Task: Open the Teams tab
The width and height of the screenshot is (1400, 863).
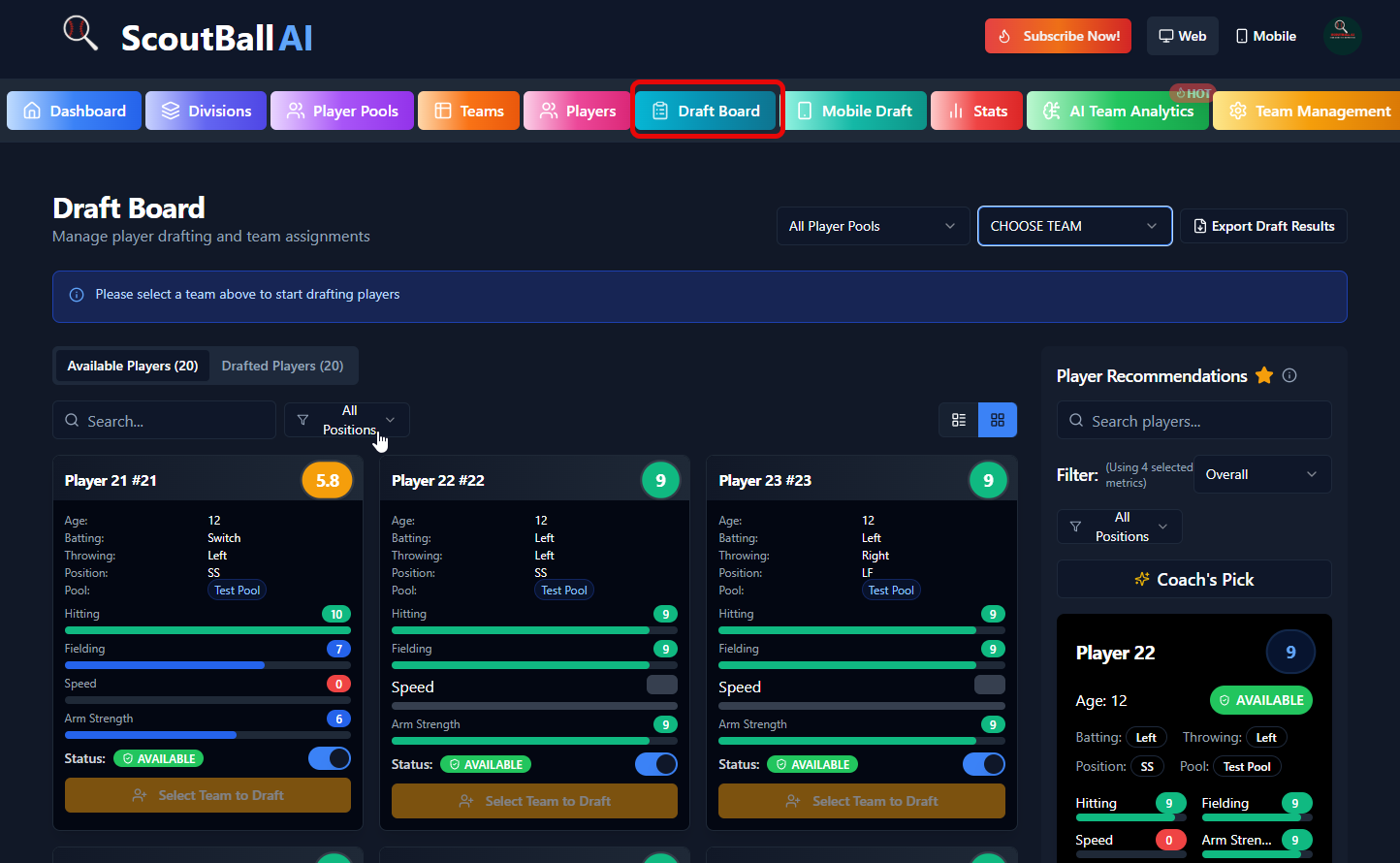Action: pos(469,111)
